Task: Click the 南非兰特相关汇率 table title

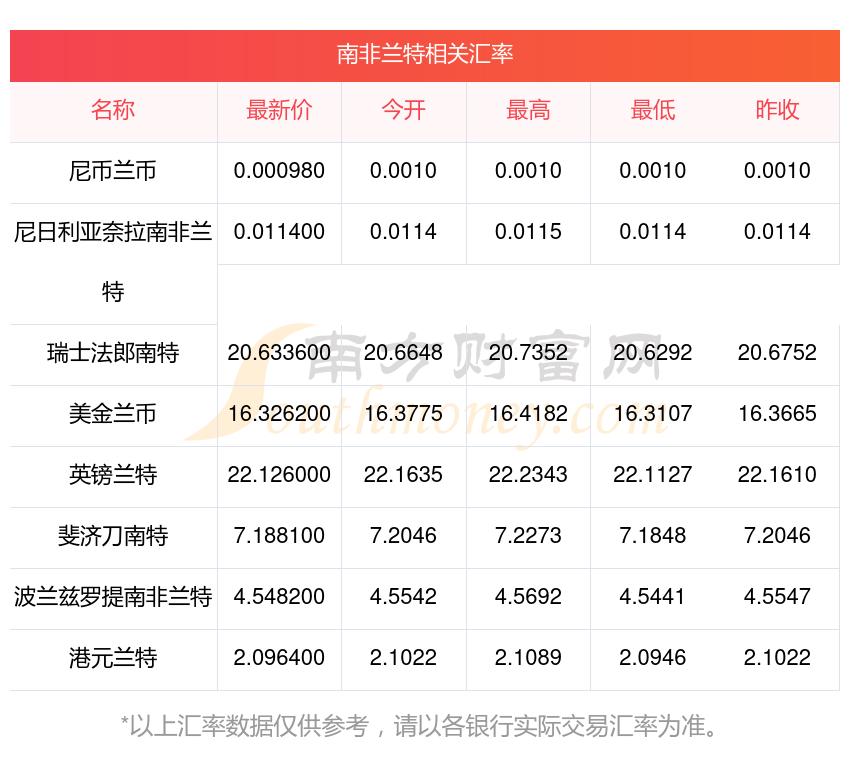Action: 424,56
